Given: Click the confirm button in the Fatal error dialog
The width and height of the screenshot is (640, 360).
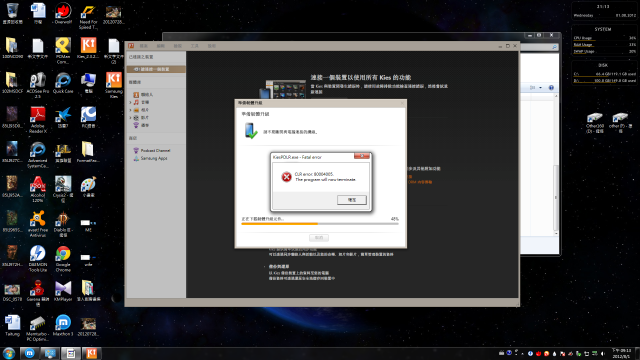Looking at the screenshot, I should tap(351, 200).
